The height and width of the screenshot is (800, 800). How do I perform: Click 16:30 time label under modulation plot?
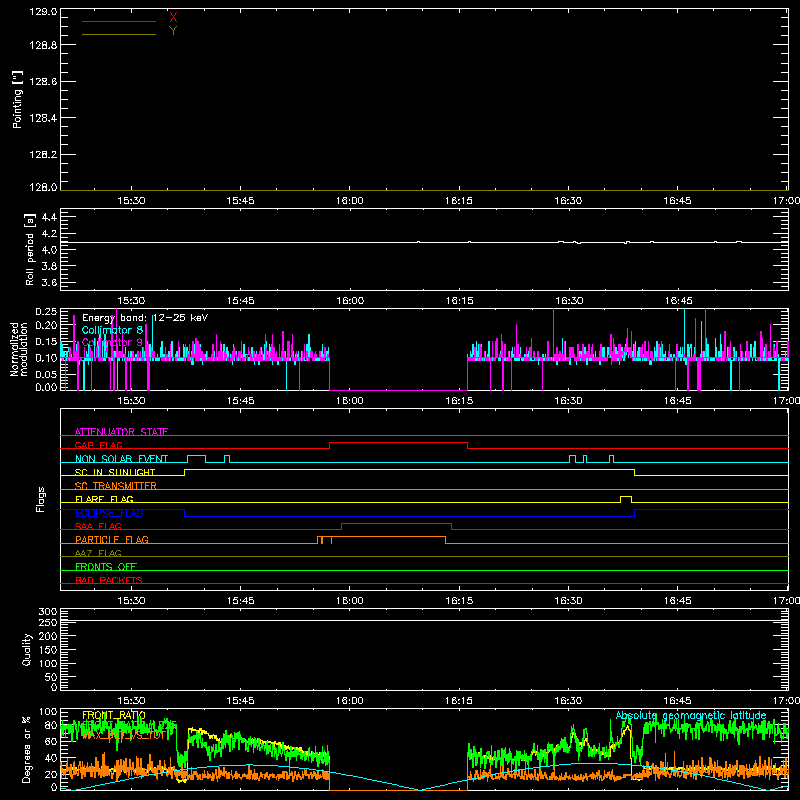[x=568, y=401]
